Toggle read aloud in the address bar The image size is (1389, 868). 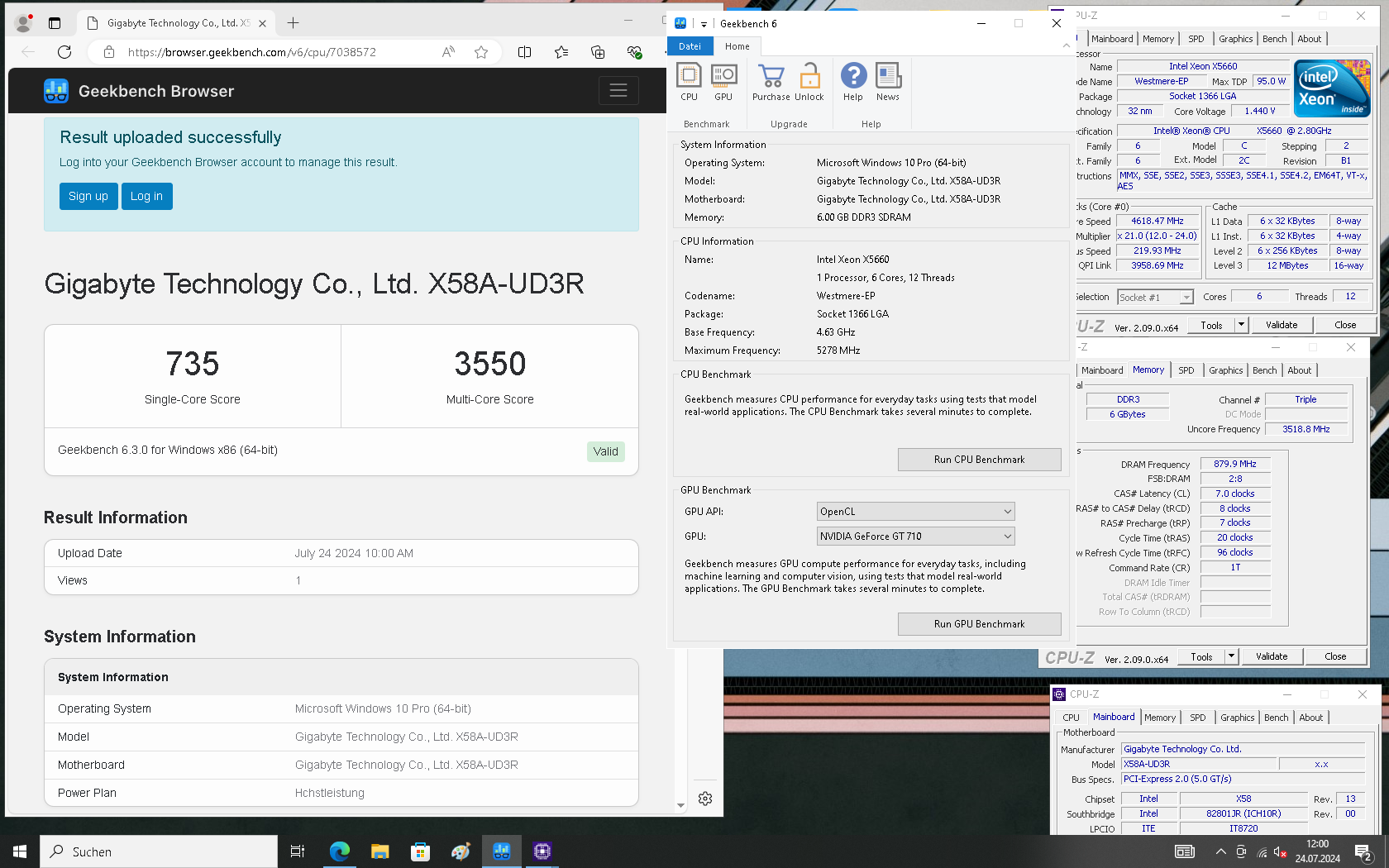click(448, 52)
